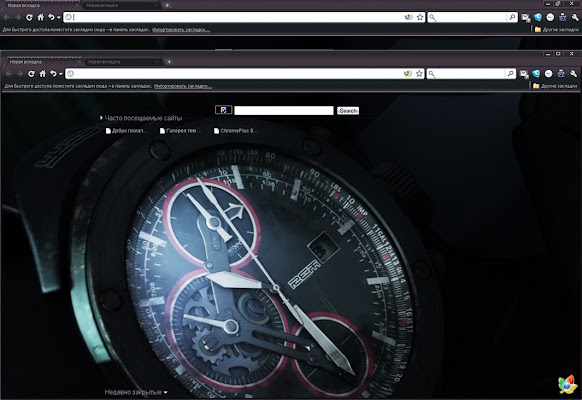The width and height of the screenshot is (582, 400).
Task: Close the second tab in rear window
Action: [x=156, y=5]
